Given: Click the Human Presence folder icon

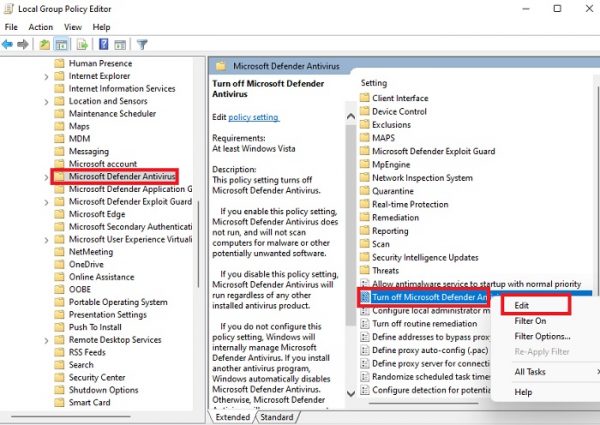Looking at the screenshot, I should (x=59, y=64).
